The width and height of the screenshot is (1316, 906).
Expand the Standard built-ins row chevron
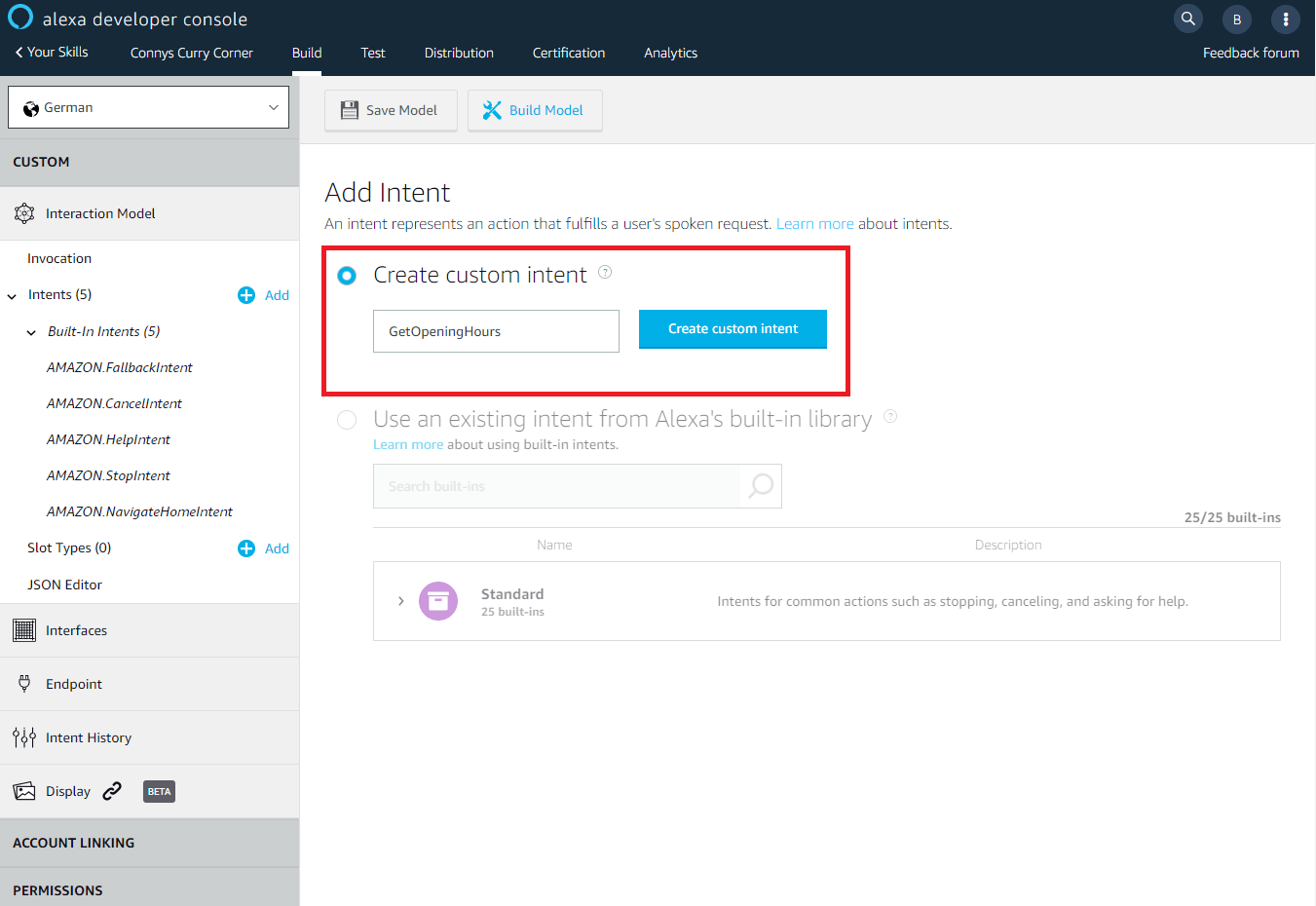click(x=400, y=601)
